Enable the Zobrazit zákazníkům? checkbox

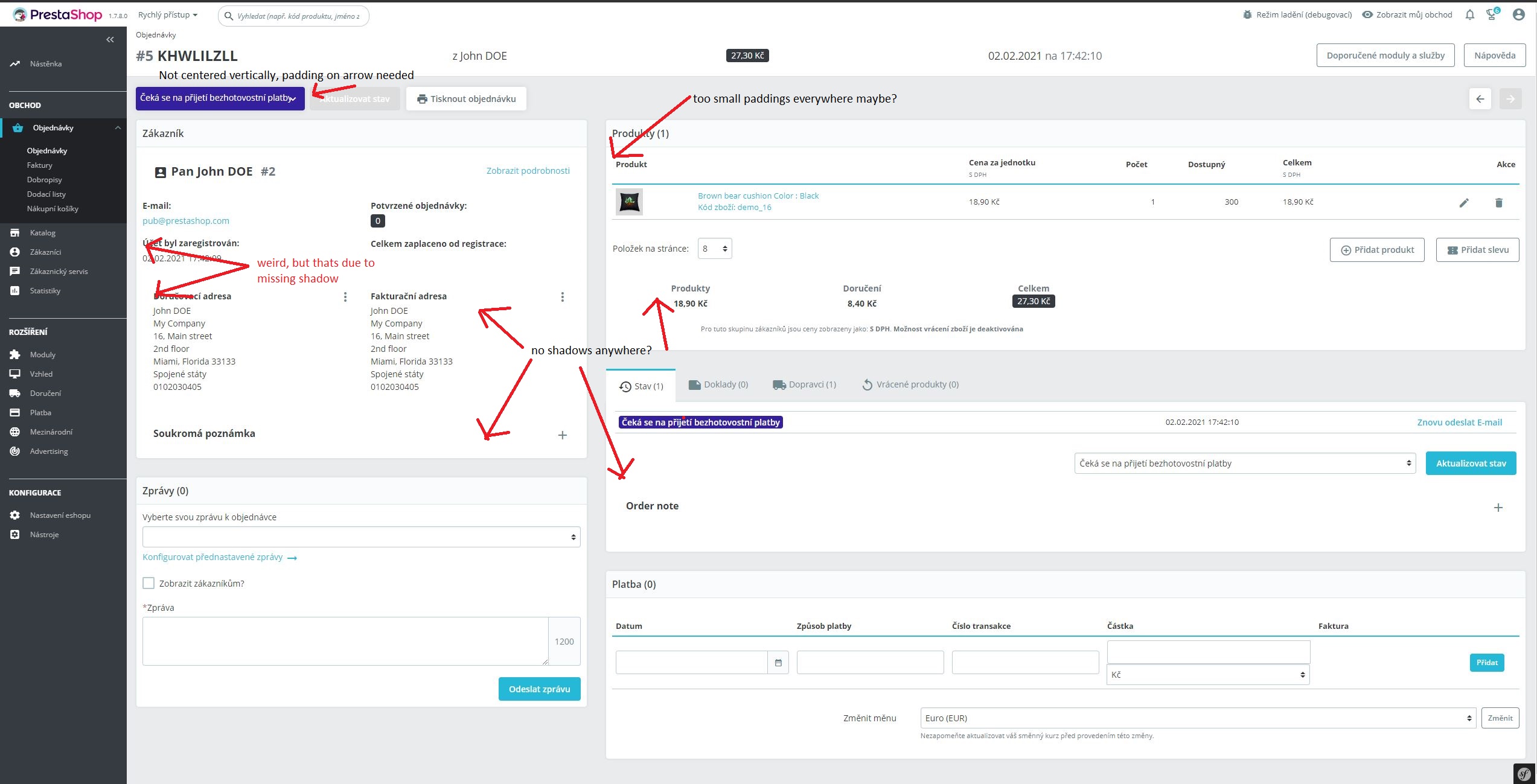pos(149,583)
